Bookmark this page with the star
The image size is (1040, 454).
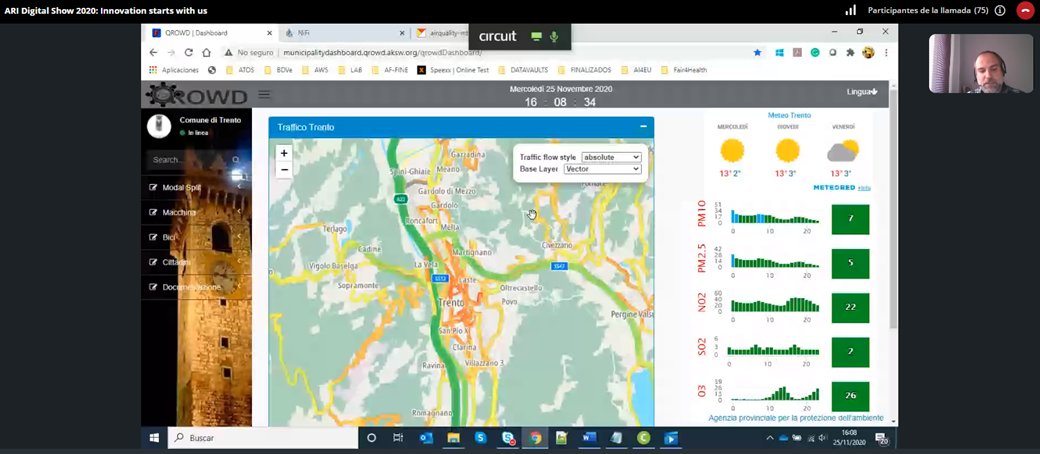click(x=757, y=52)
